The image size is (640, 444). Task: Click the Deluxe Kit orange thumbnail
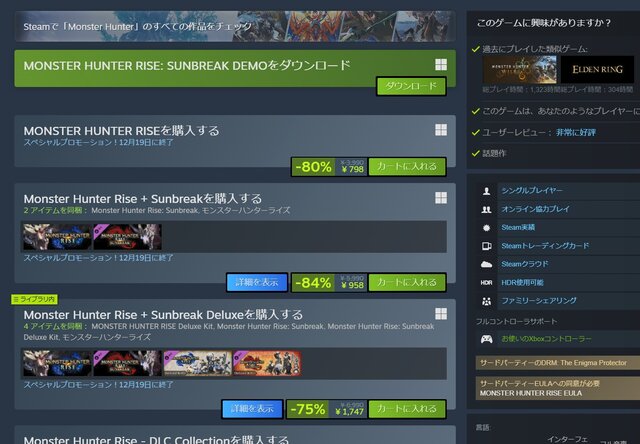[x=267, y=363]
